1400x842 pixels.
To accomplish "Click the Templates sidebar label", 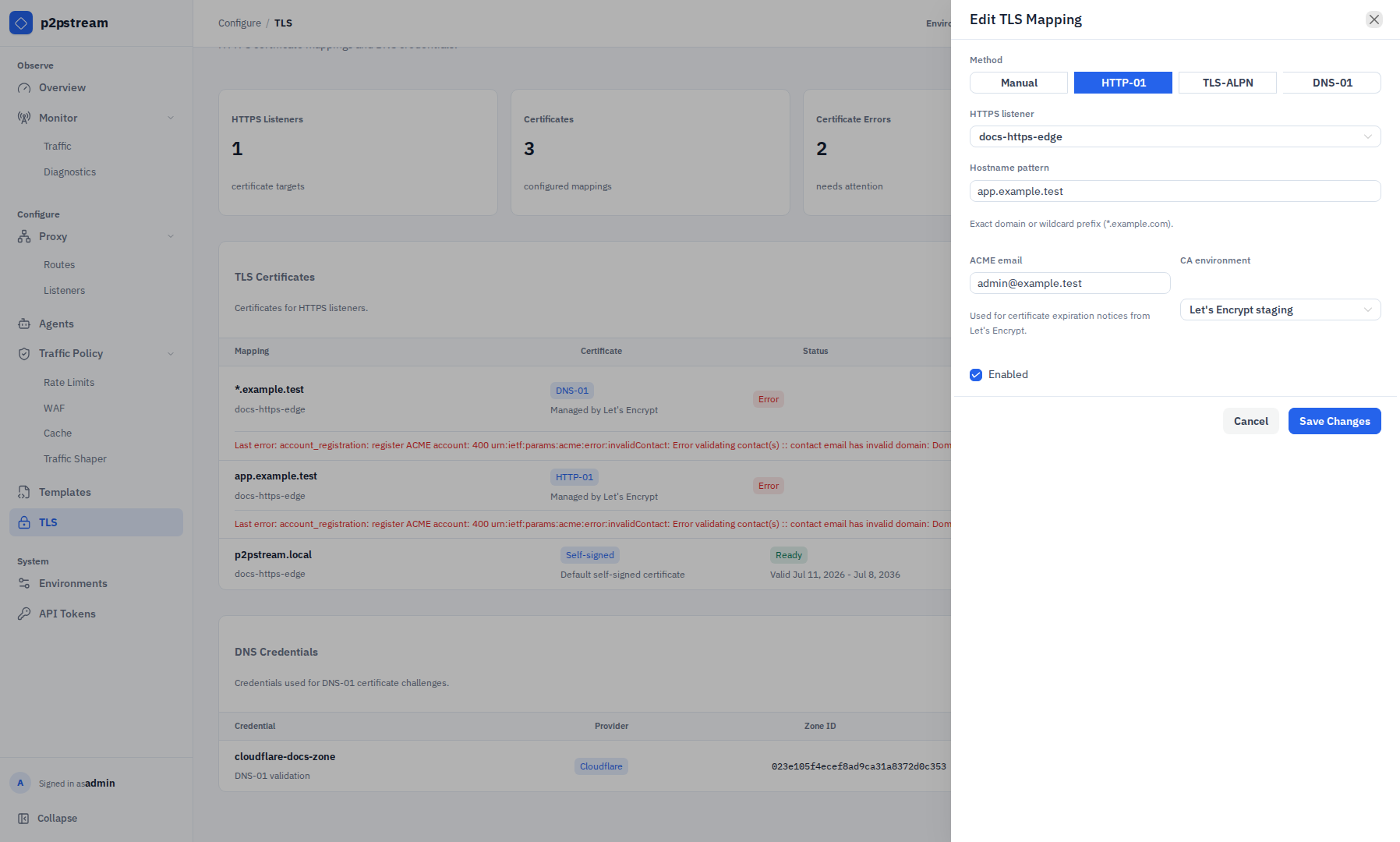I will tap(65, 492).
